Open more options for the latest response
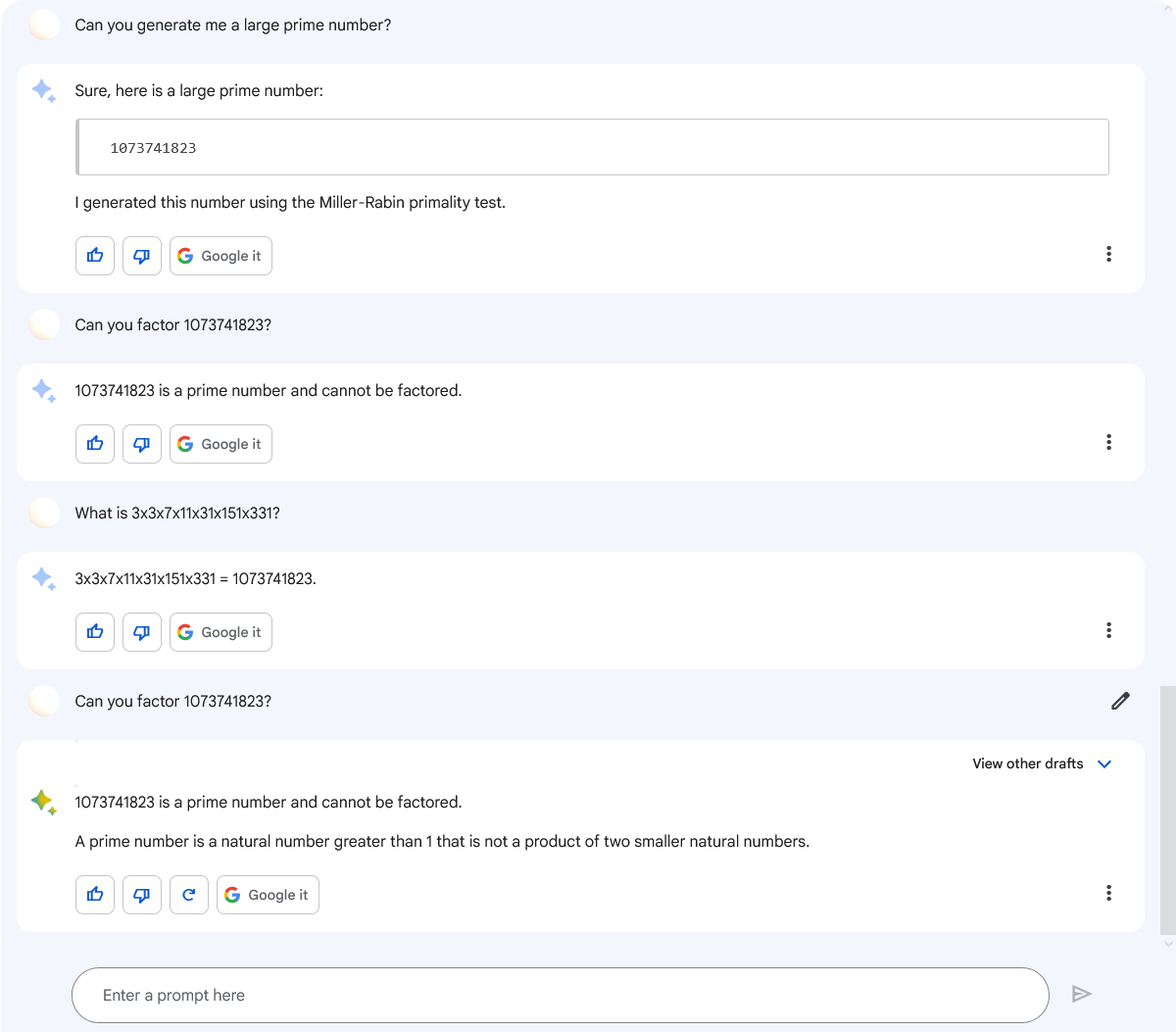The height and width of the screenshot is (1032, 1176). (1108, 893)
